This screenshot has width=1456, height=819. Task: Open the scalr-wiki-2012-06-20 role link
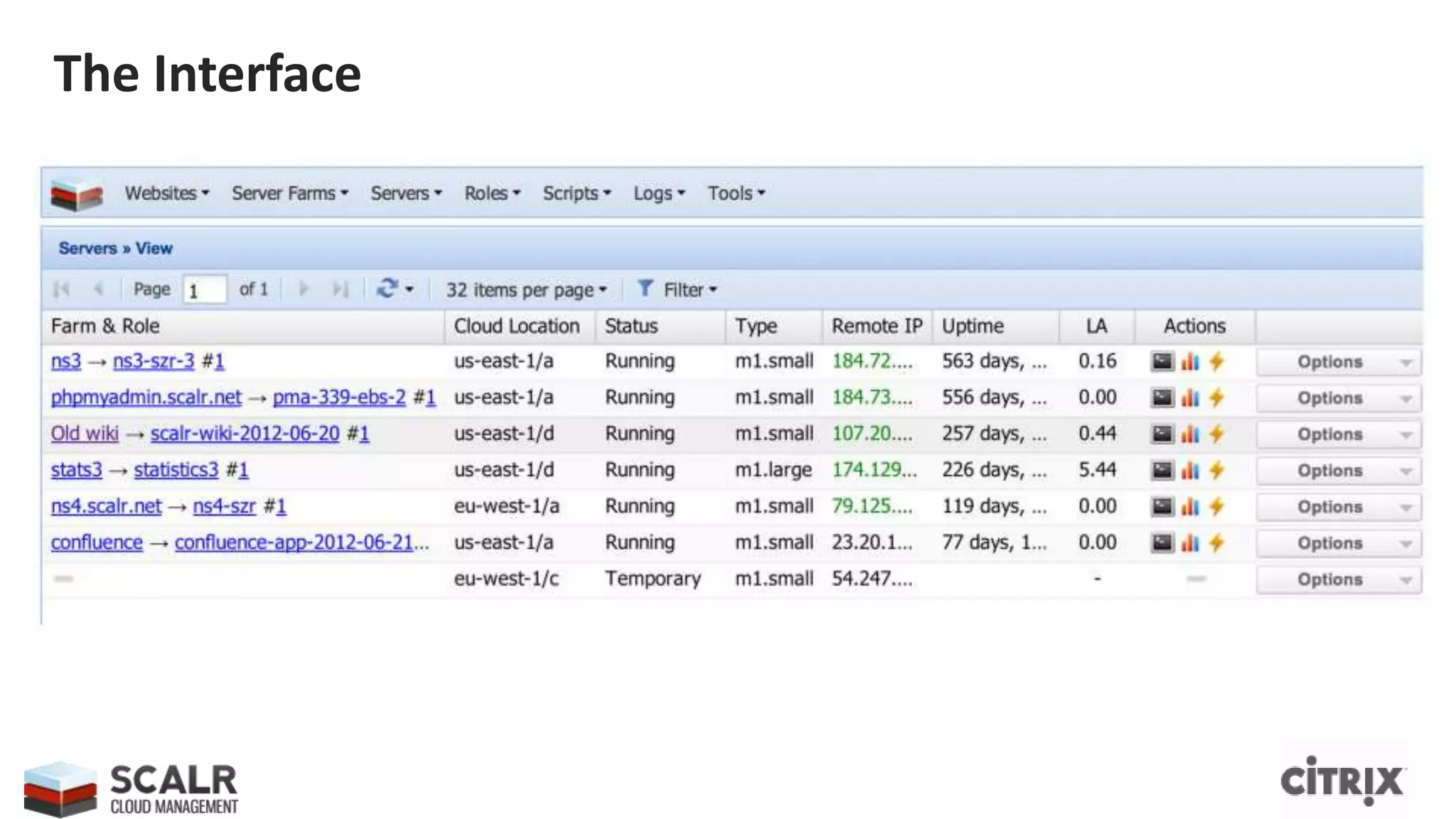click(x=245, y=434)
